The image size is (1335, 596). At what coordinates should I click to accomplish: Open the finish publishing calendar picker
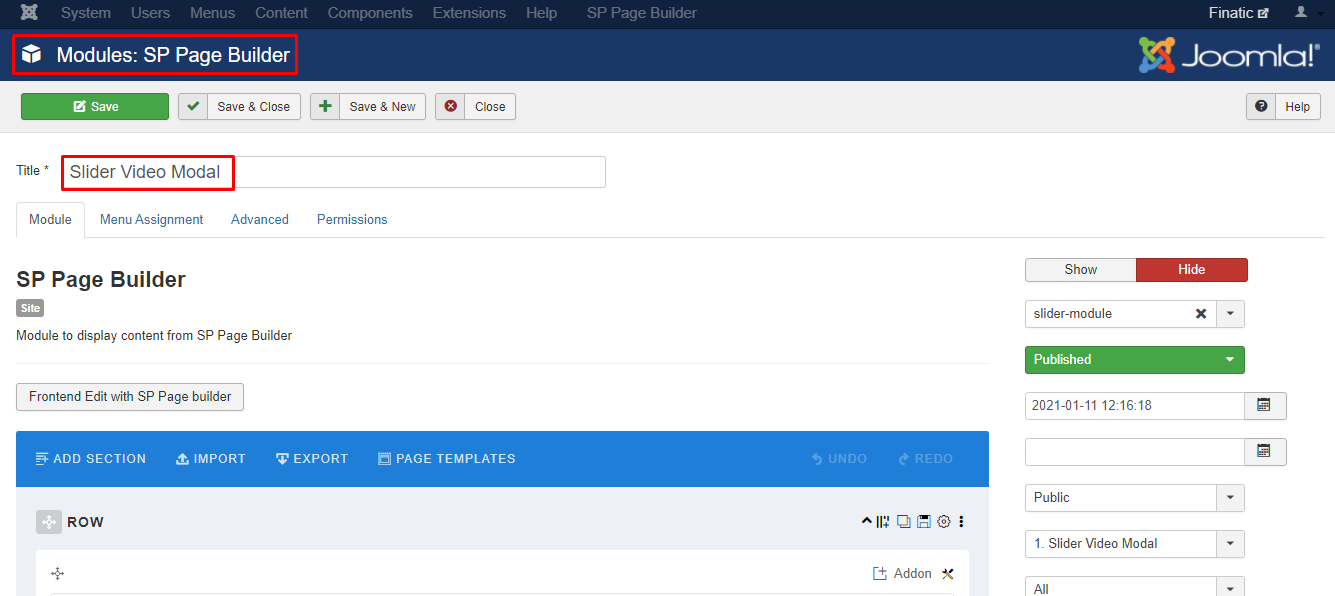click(x=1265, y=452)
